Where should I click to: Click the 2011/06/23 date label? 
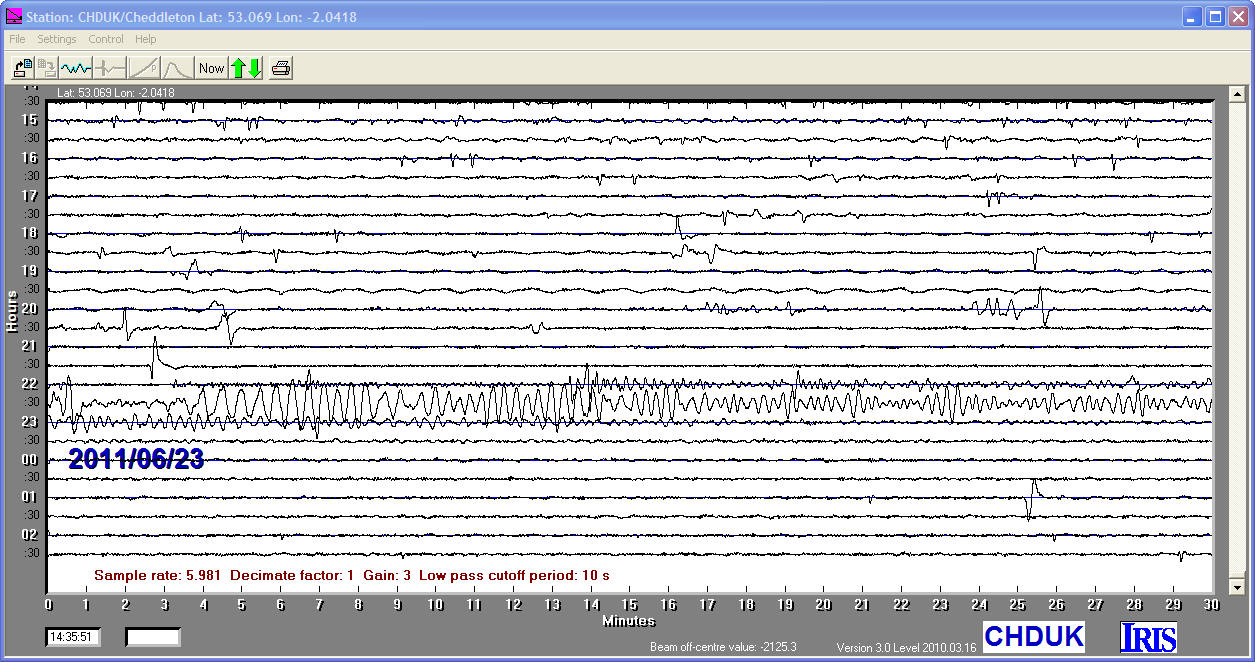pos(136,459)
